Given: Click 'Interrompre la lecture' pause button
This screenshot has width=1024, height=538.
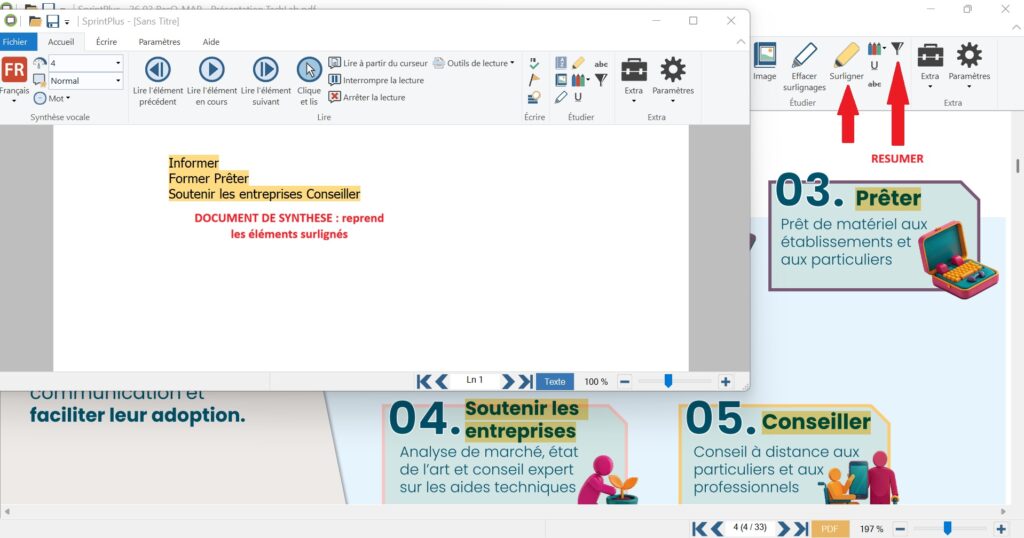Looking at the screenshot, I should coord(335,80).
